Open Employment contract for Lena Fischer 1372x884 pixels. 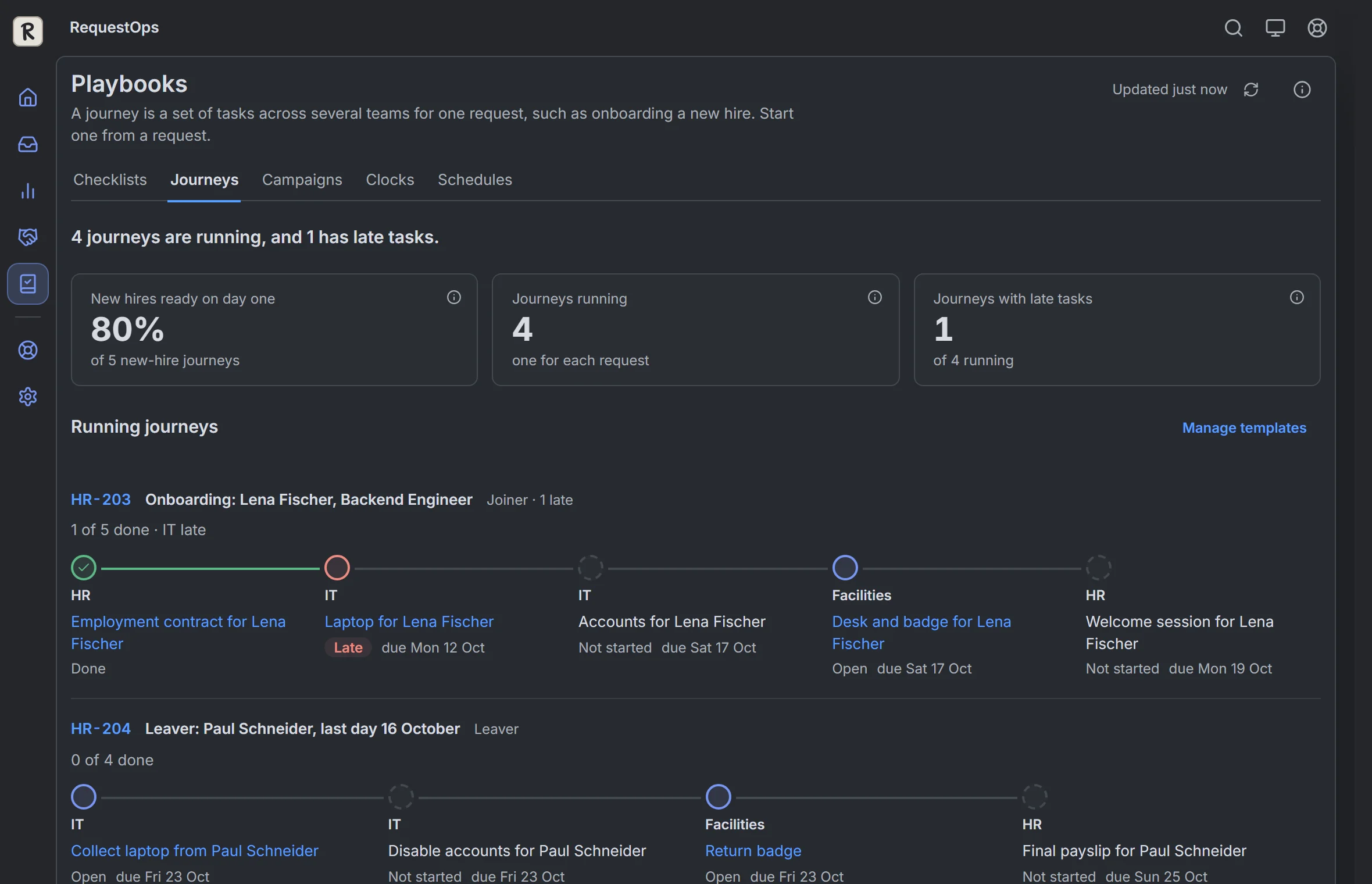tap(178, 633)
